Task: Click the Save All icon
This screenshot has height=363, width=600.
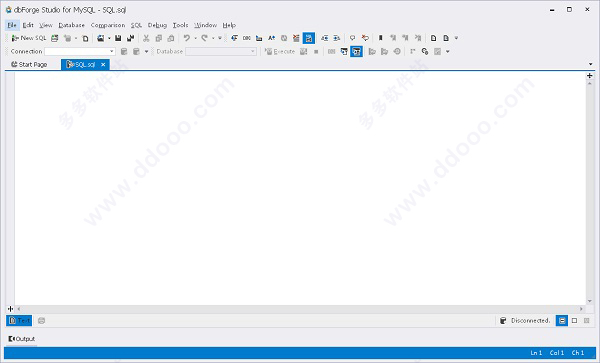Action: coord(130,38)
